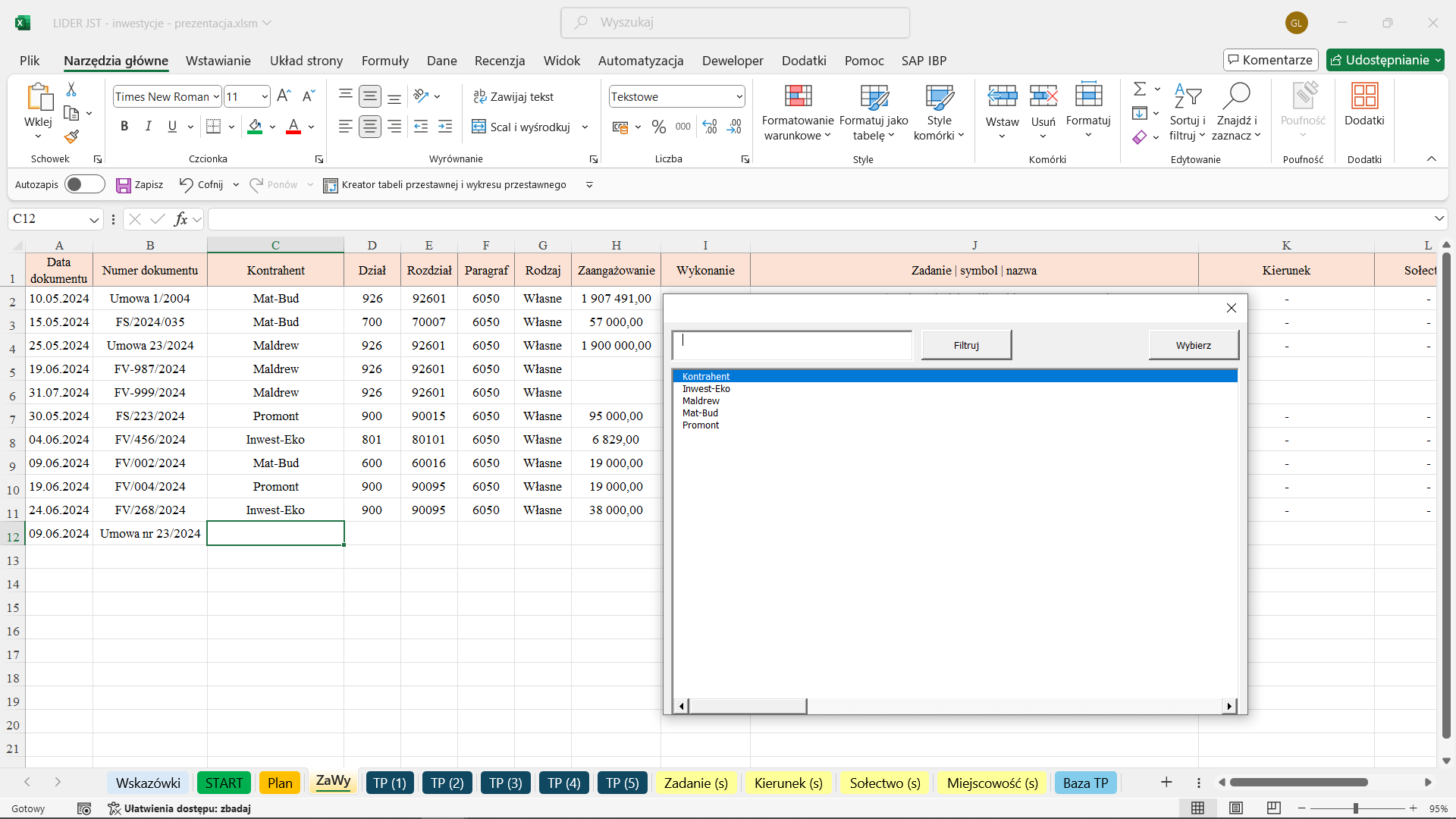Click the Zapisz save icon
This screenshot has width=1456, height=819.
coord(123,185)
